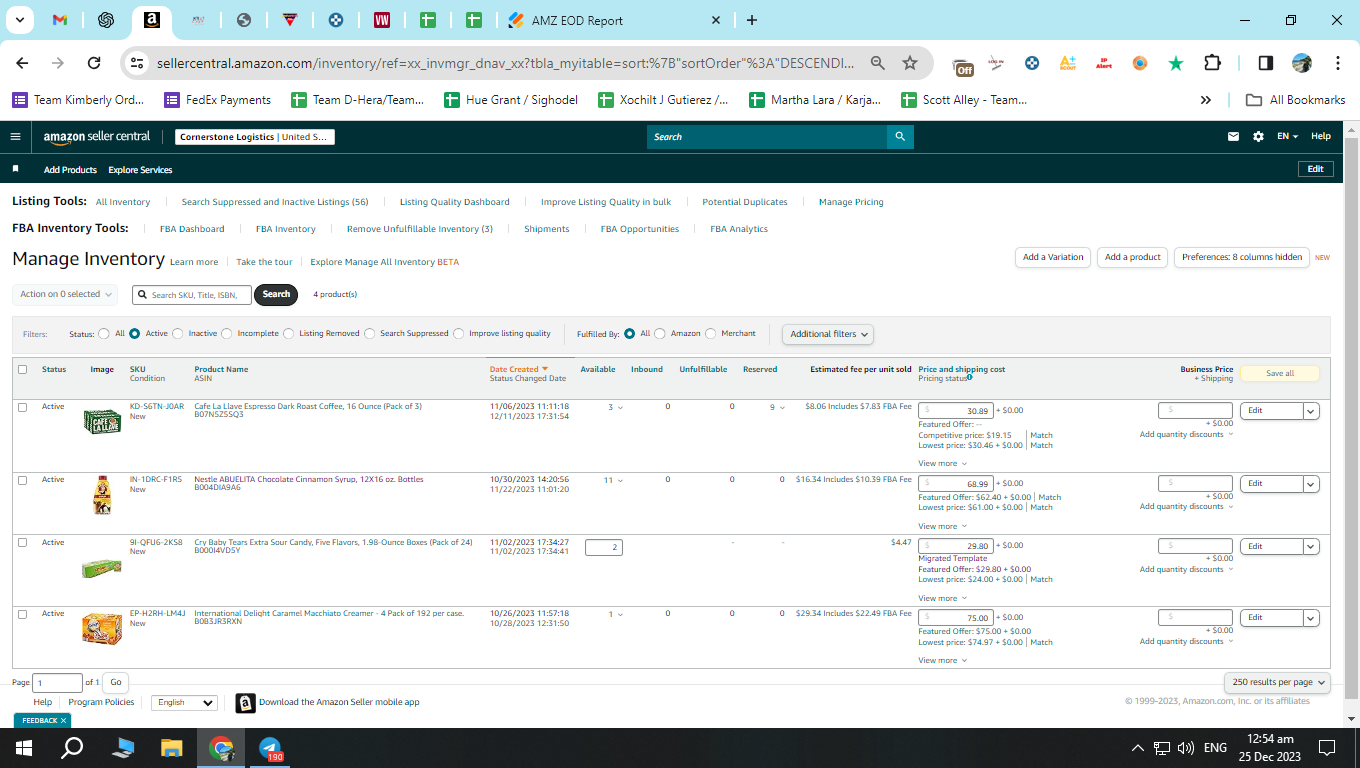Viewport: 1360px width, 768px height.
Task: Switch to the AMZ EOD Report tab
Action: [616, 20]
